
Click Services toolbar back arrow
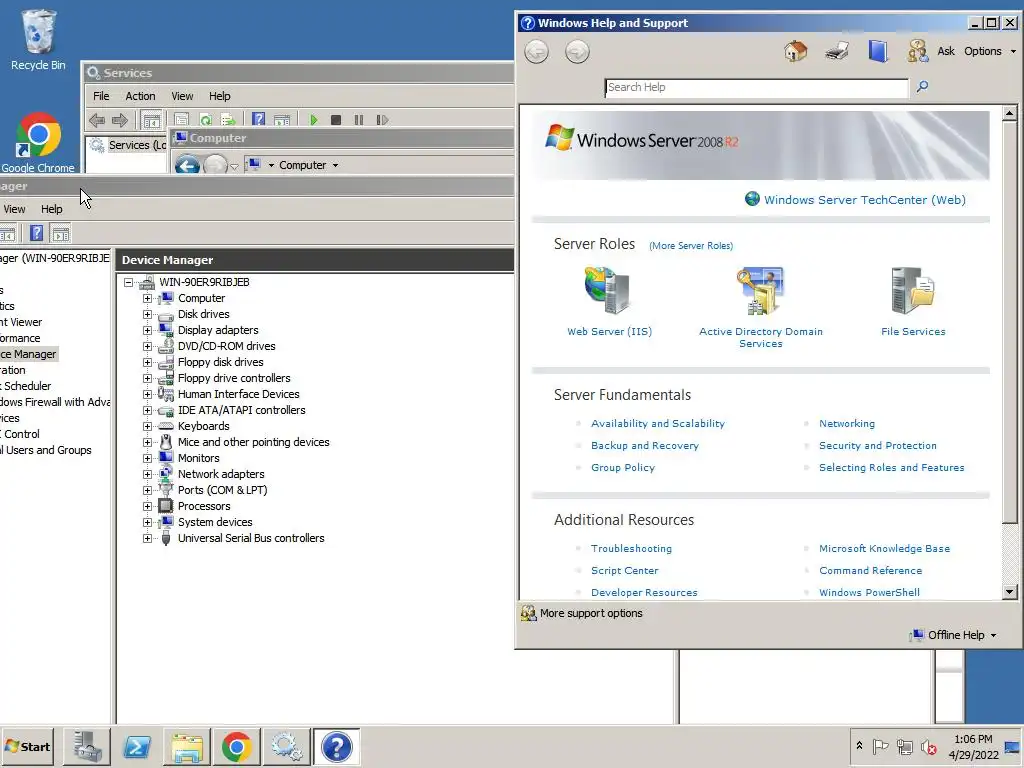tap(97, 120)
